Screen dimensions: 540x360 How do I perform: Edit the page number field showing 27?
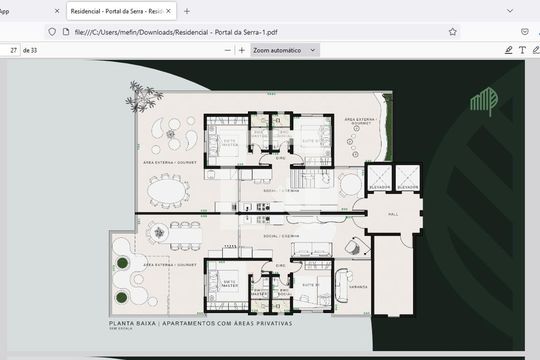(10, 50)
